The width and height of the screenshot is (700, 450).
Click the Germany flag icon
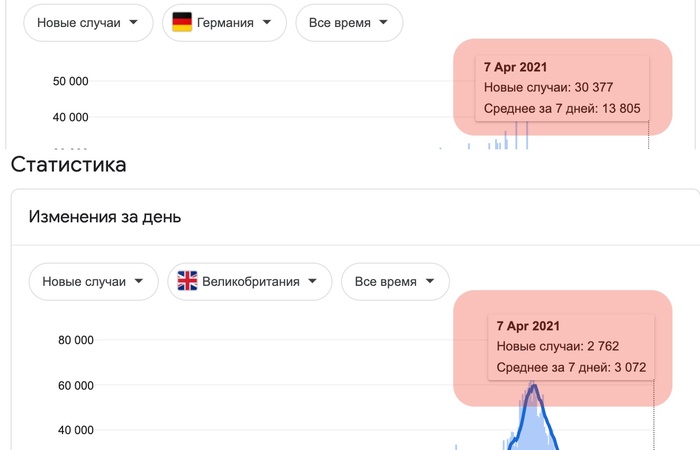coord(182,24)
